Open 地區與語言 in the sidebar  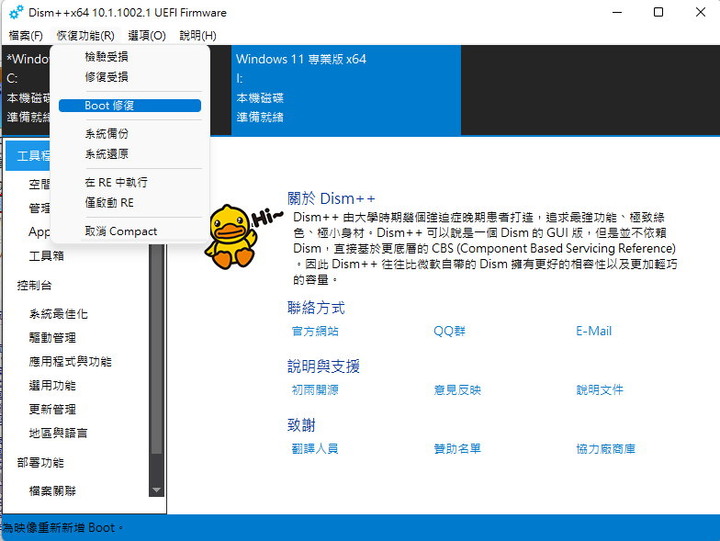tap(58, 433)
